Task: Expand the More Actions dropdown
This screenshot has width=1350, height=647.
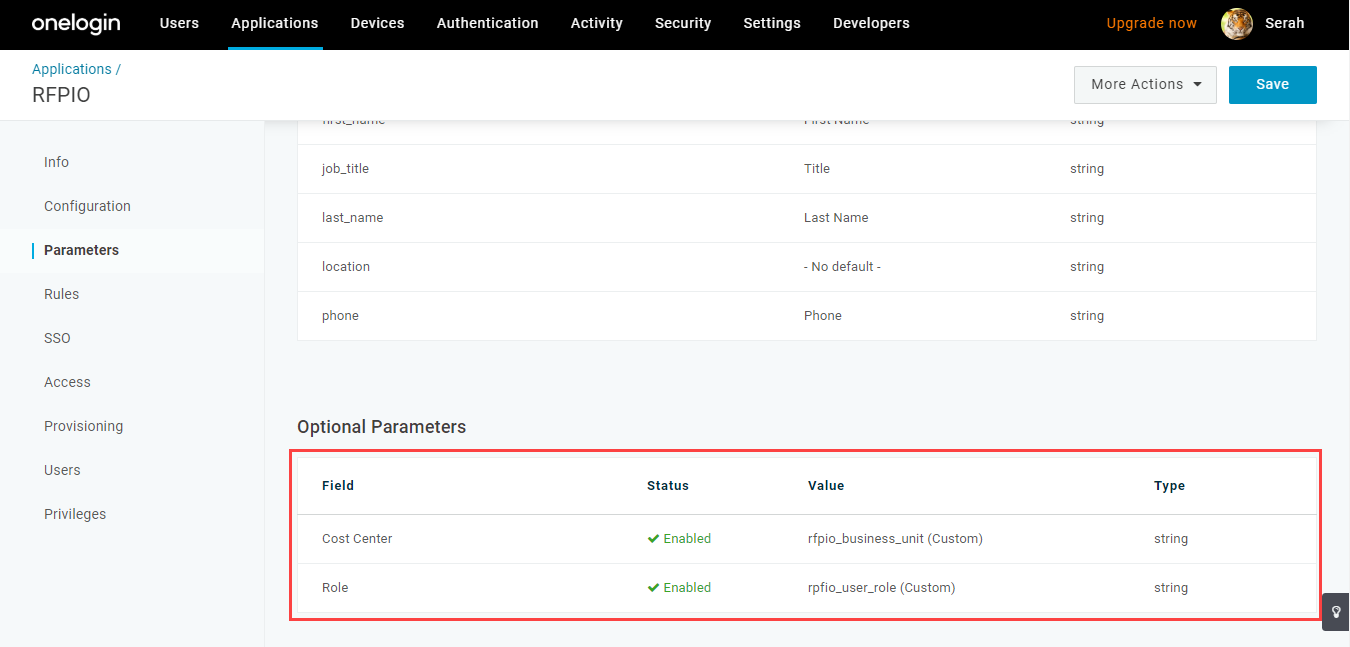Action: coord(1145,85)
